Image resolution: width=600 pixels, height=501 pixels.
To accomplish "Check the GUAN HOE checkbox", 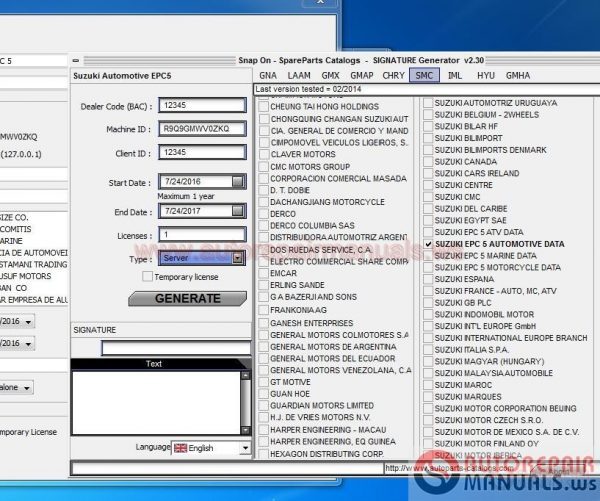I will click(264, 394).
